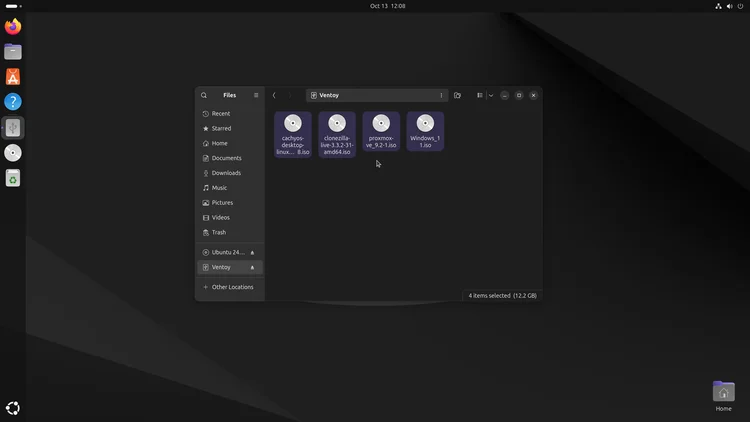Click the USB drive icon in dock
The width and height of the screenshot is (750, 422).
tap(13, 128)
